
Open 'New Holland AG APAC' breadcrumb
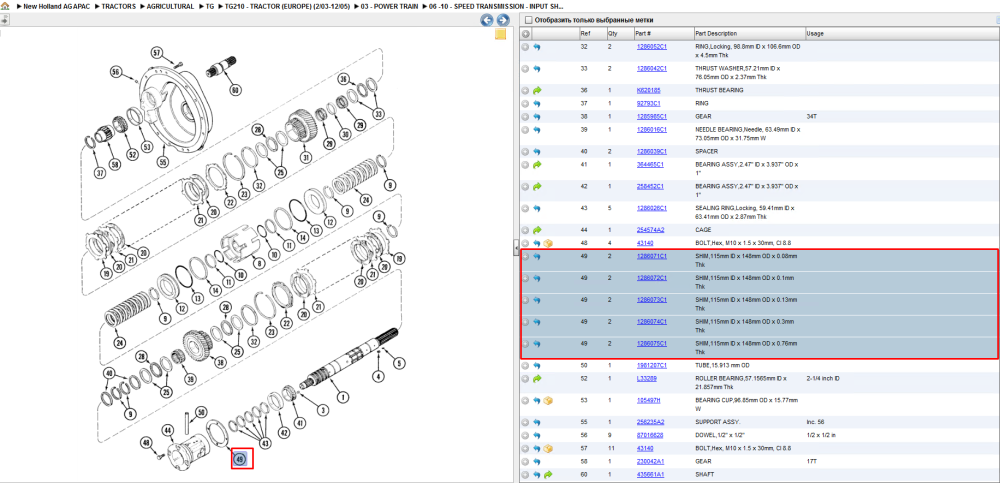click(56, 6)
